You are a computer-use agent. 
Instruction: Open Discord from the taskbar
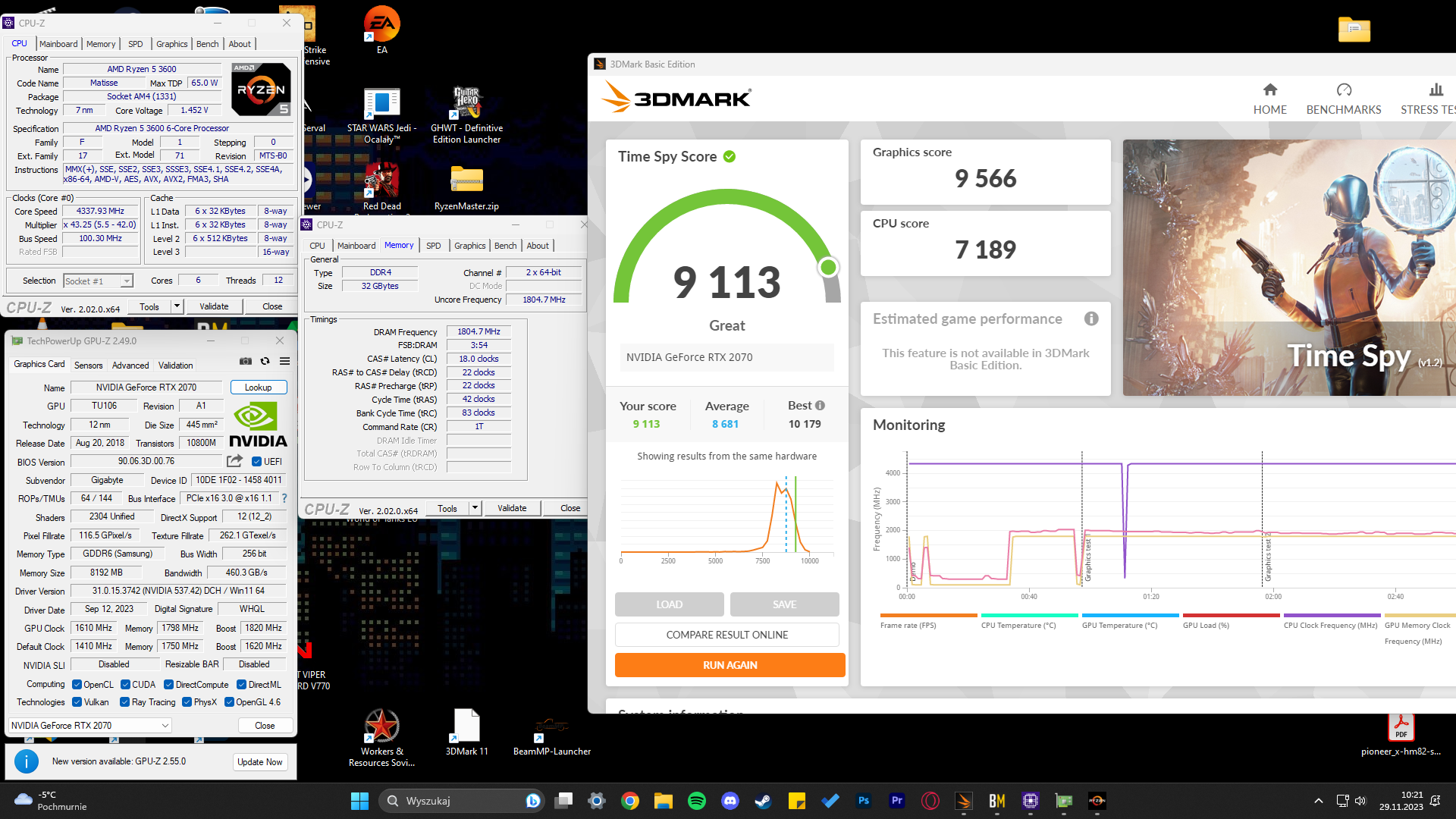coord(730,801)
